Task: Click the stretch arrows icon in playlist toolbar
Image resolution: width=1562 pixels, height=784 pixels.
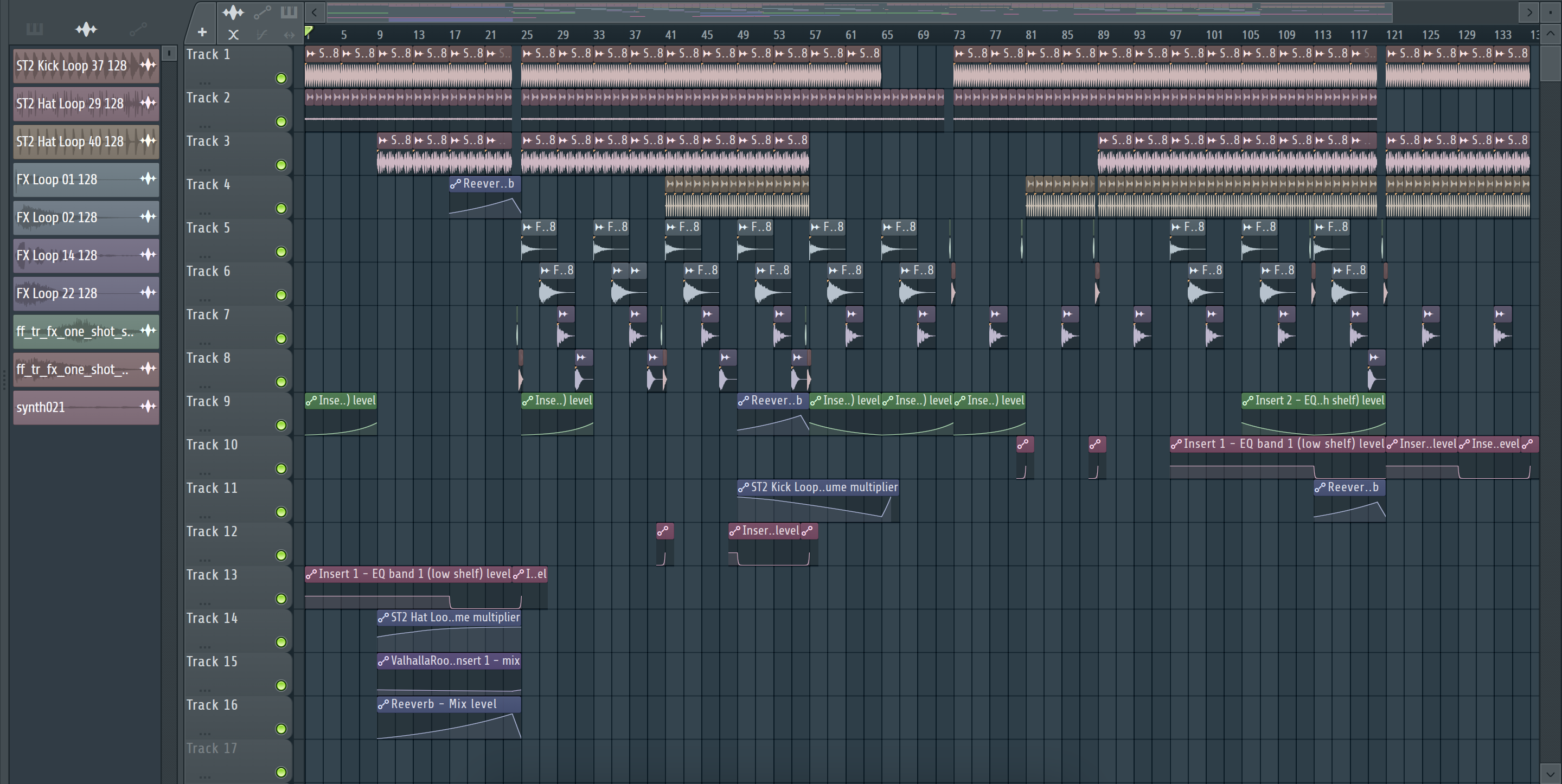Action: [x=289, y=35]
